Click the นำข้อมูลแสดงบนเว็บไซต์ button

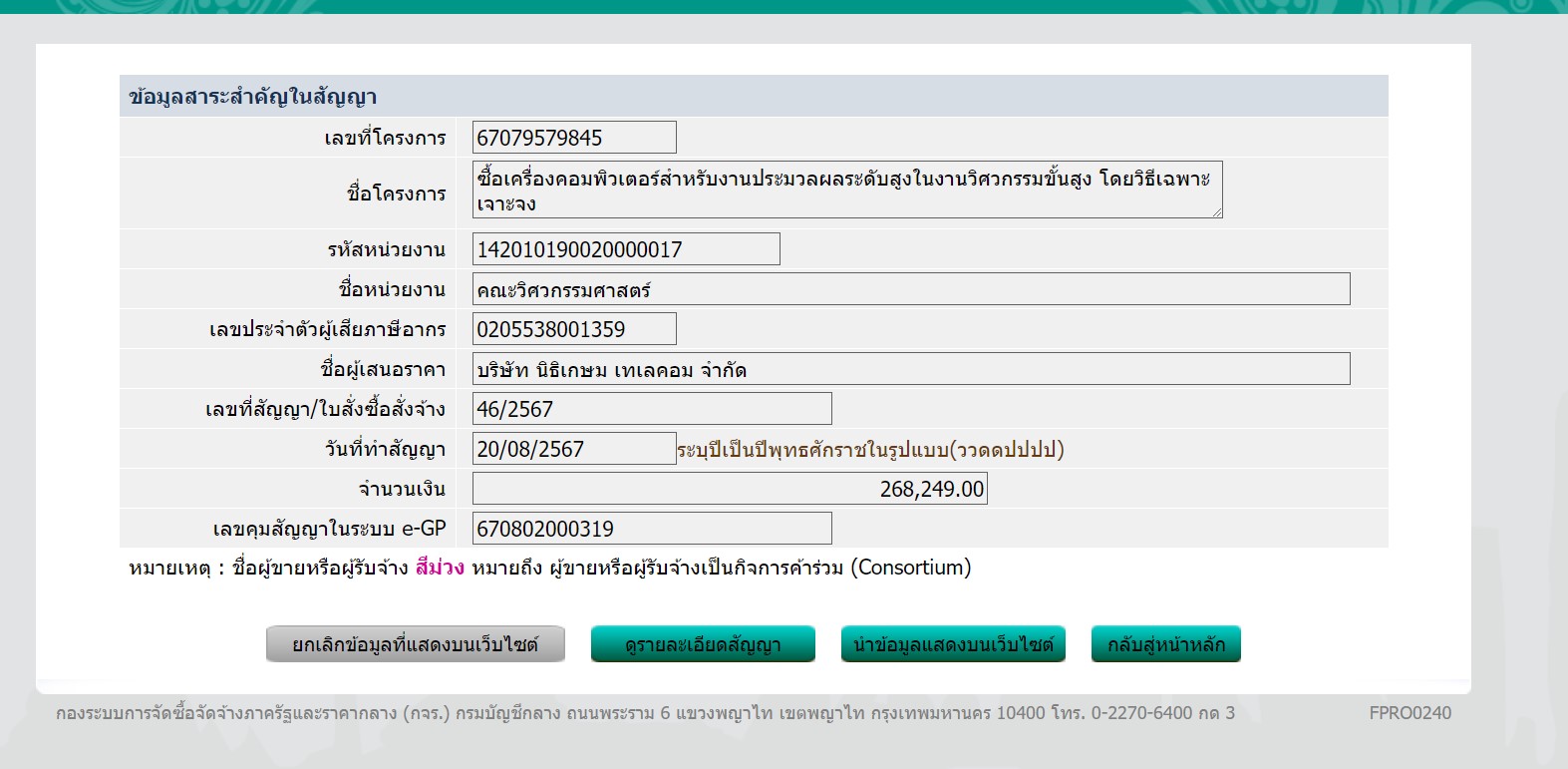pyautogui.click(x=953, y=644)
